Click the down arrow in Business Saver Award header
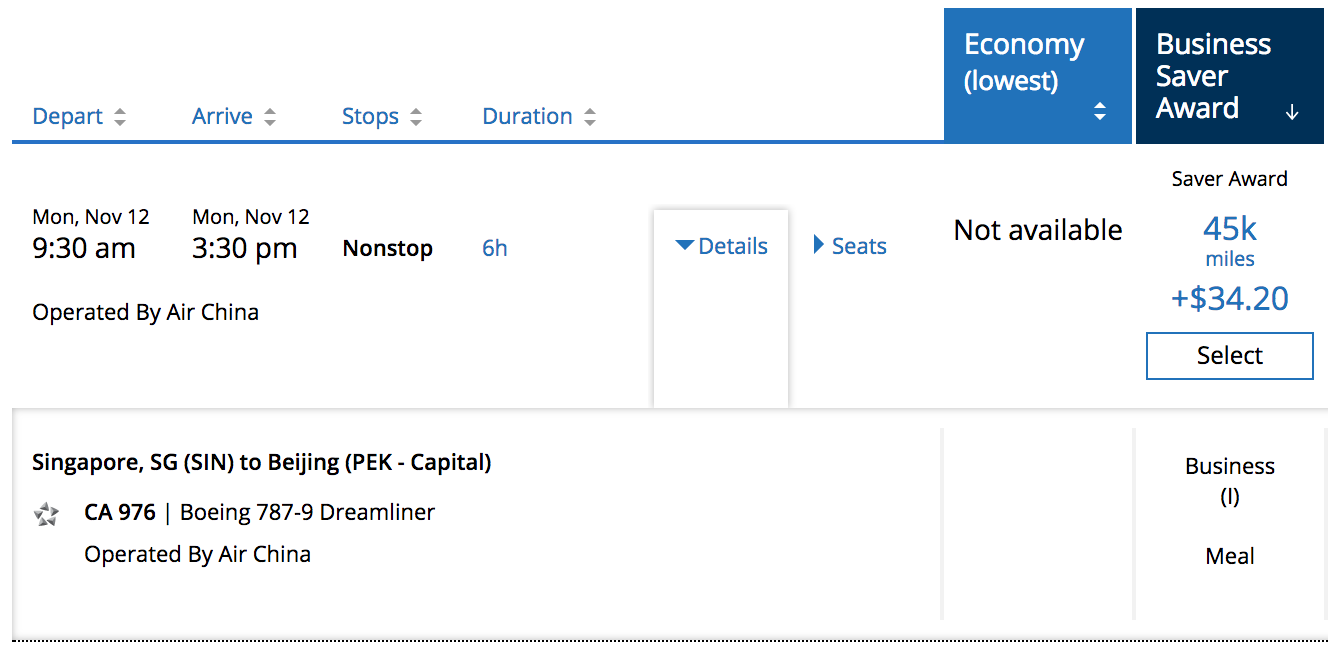This screenshot has width=1328, height=650. click(1292, 112)
